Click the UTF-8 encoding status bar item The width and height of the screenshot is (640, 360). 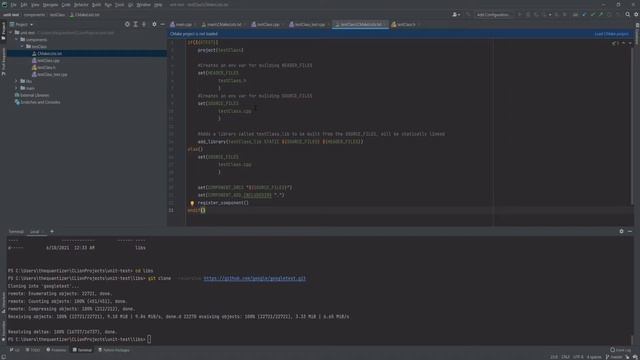pyautogui.click(x=578, y=357)
